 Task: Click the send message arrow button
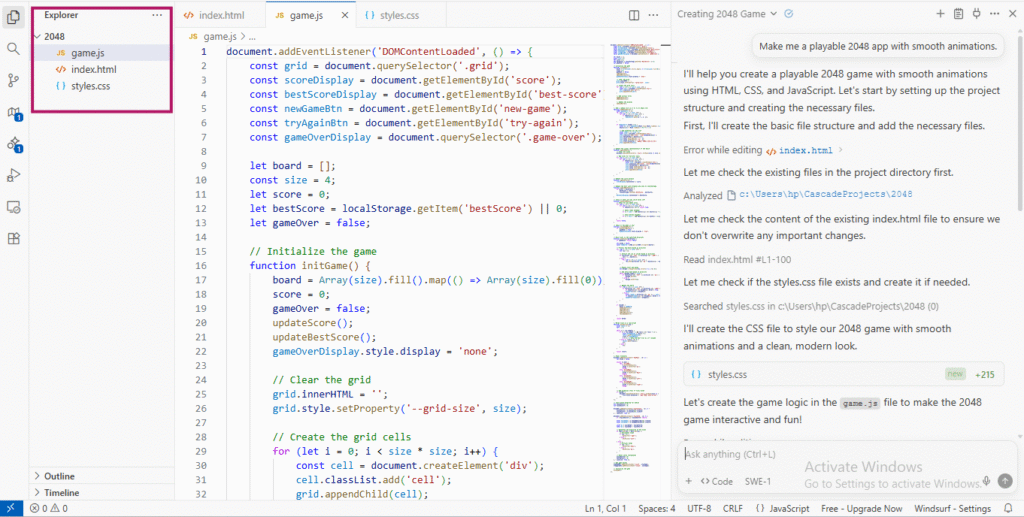1006,481
